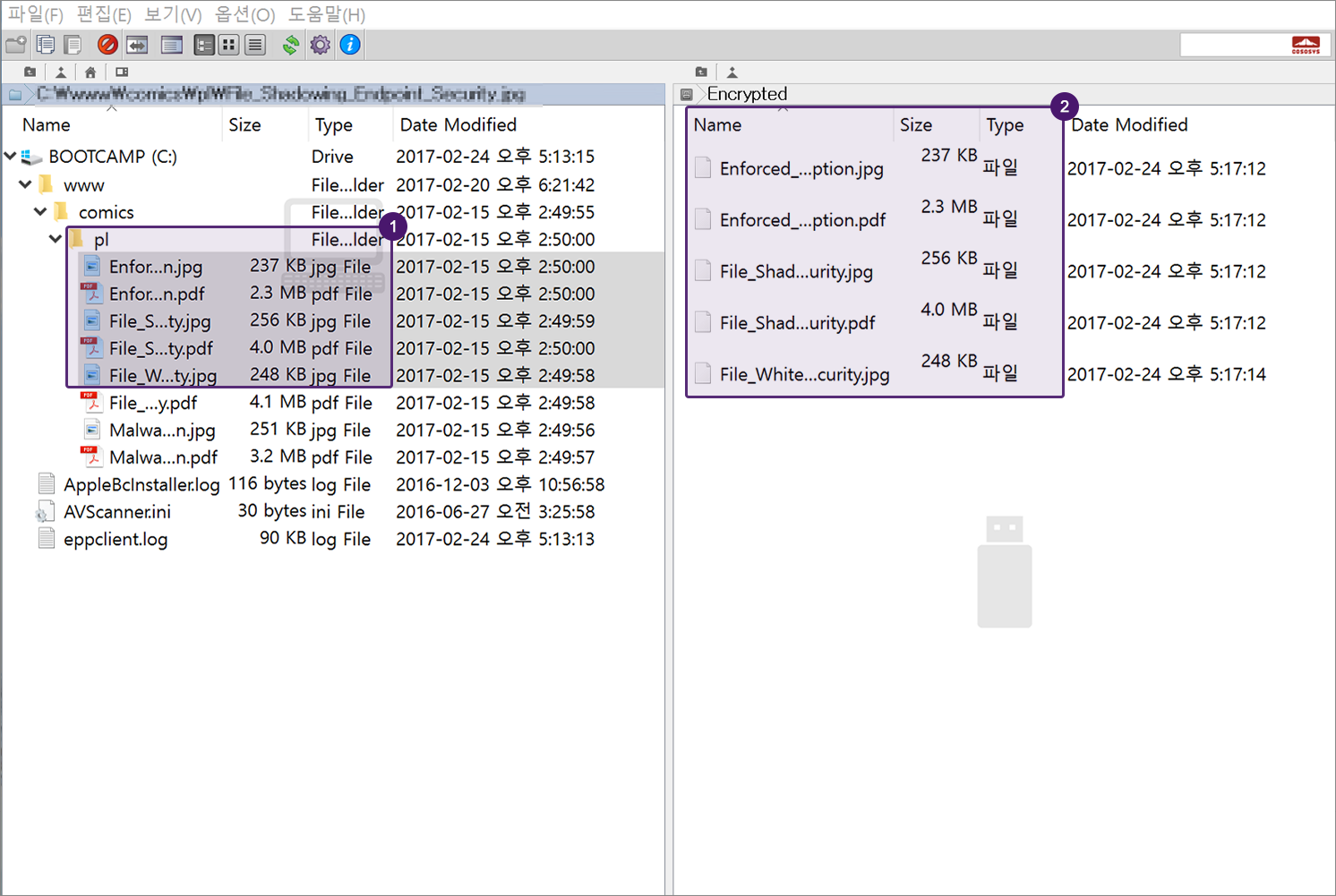1336x896 pixels.
Task: Go up one folder in Encrypted pane
Action: tap(701, 72)
